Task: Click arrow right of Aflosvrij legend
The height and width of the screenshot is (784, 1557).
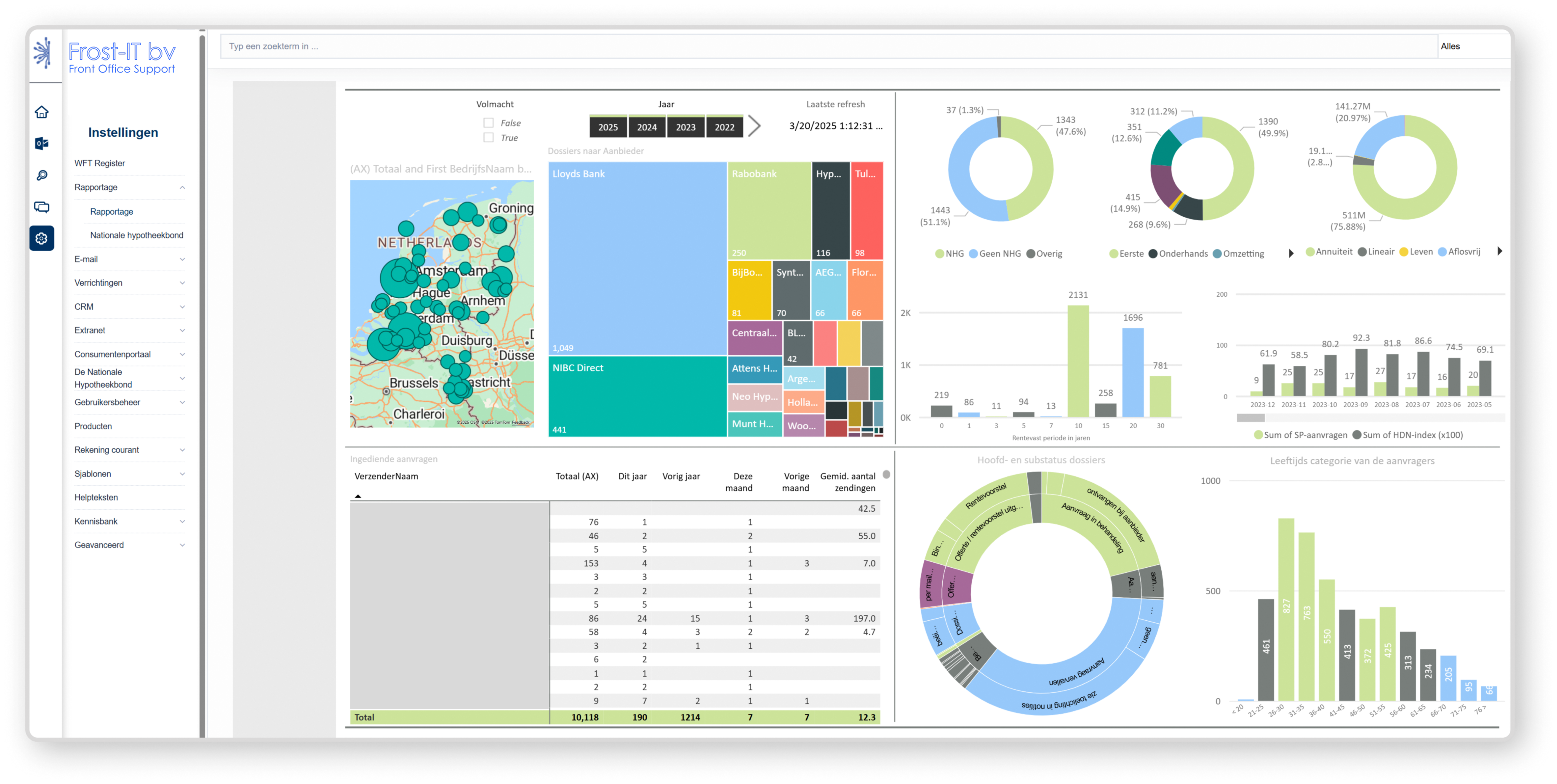Action: 1500,251
